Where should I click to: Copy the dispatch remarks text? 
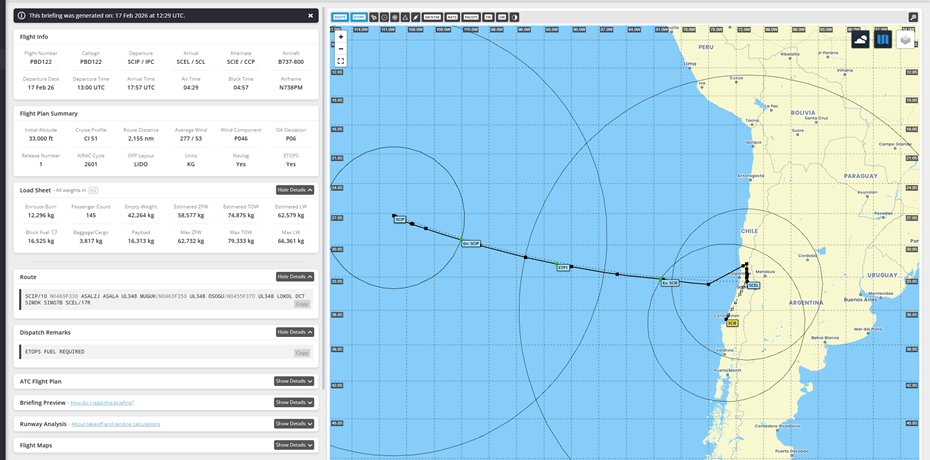pyautogui.click(x=302, y=353)
